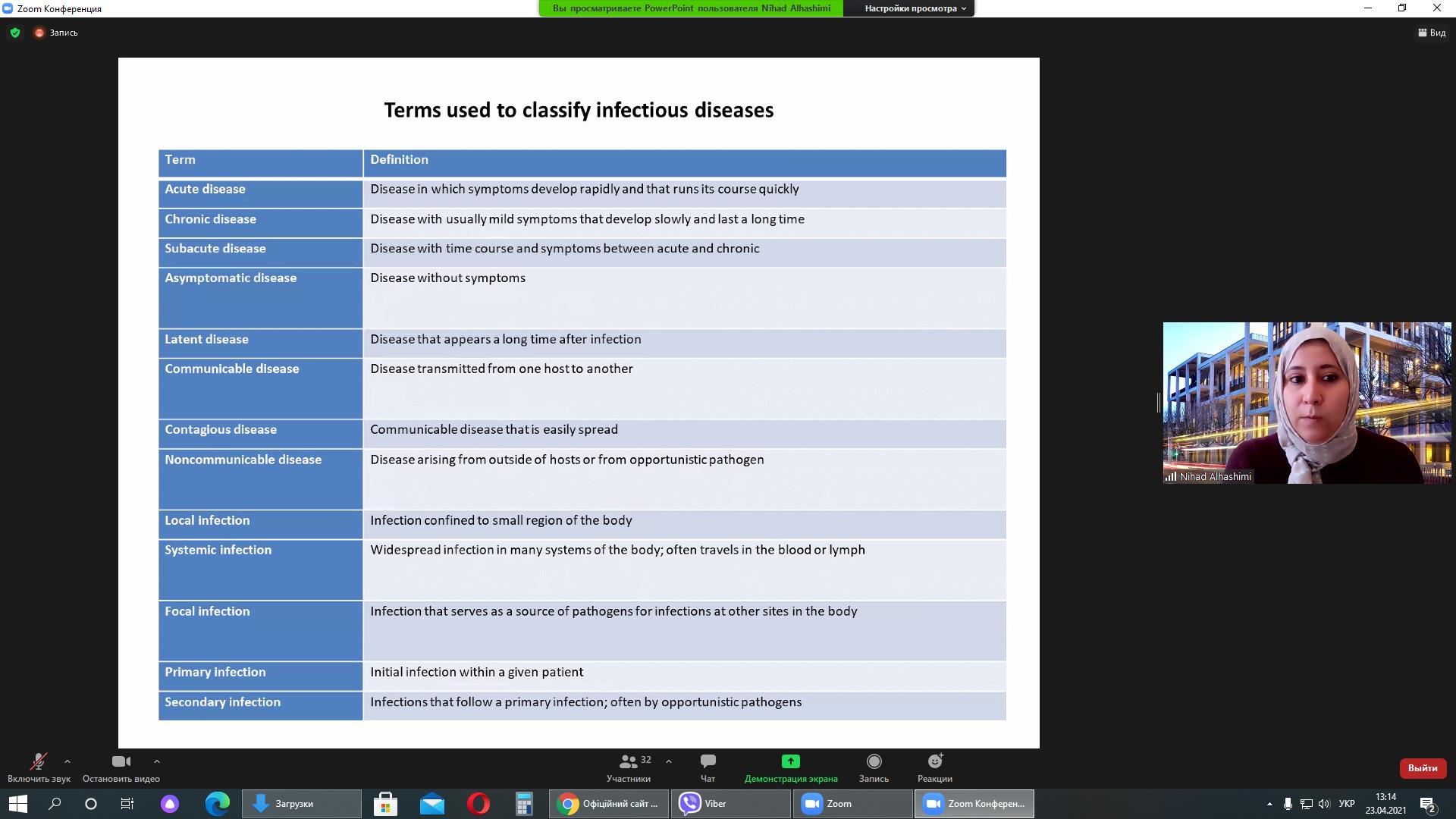This screenshot has width=1456, height=819.
Task: Open audio options arrow beside microphone
Action: (x=67, y=761)
